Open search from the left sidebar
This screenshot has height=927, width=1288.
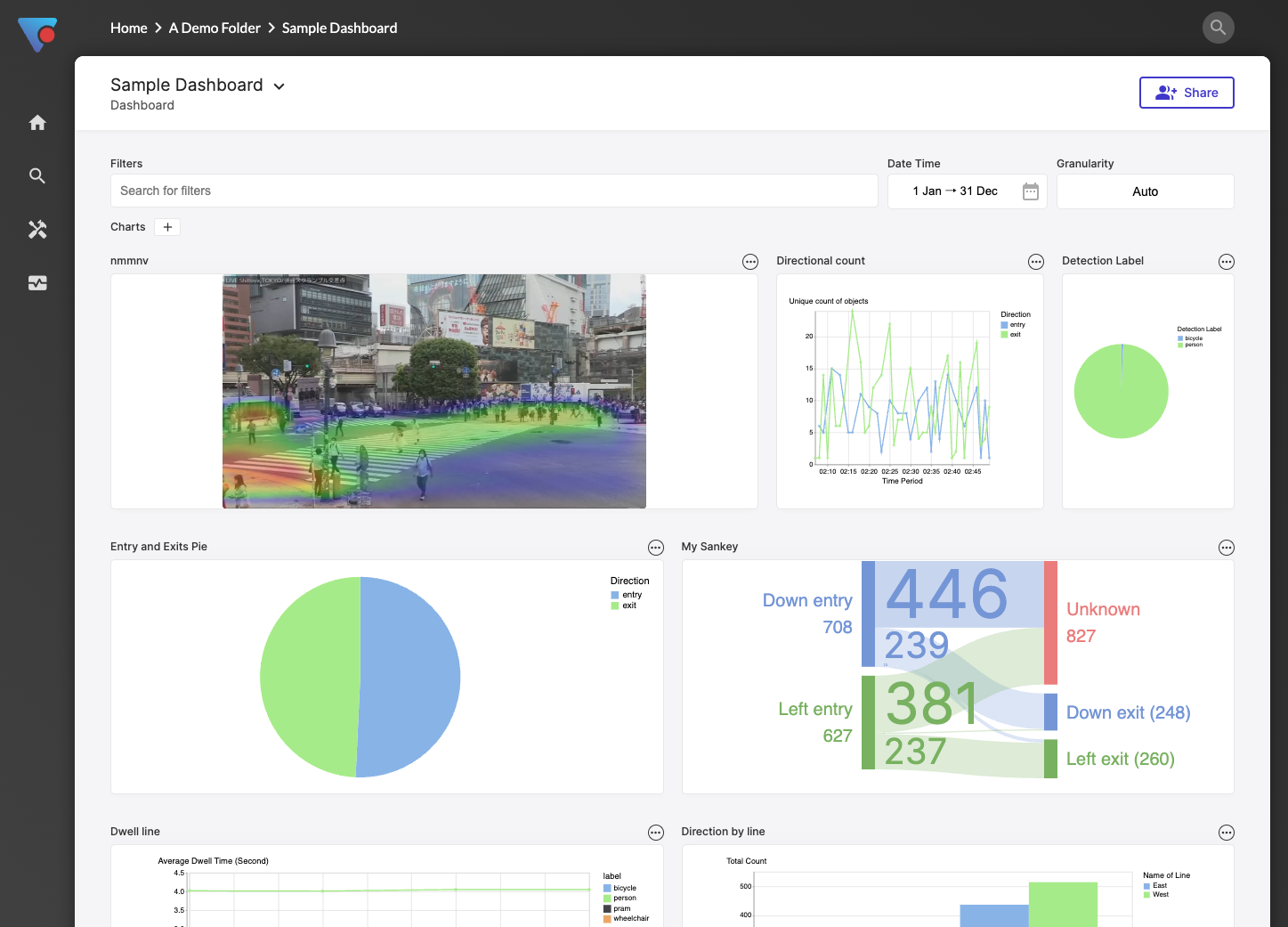37,176
